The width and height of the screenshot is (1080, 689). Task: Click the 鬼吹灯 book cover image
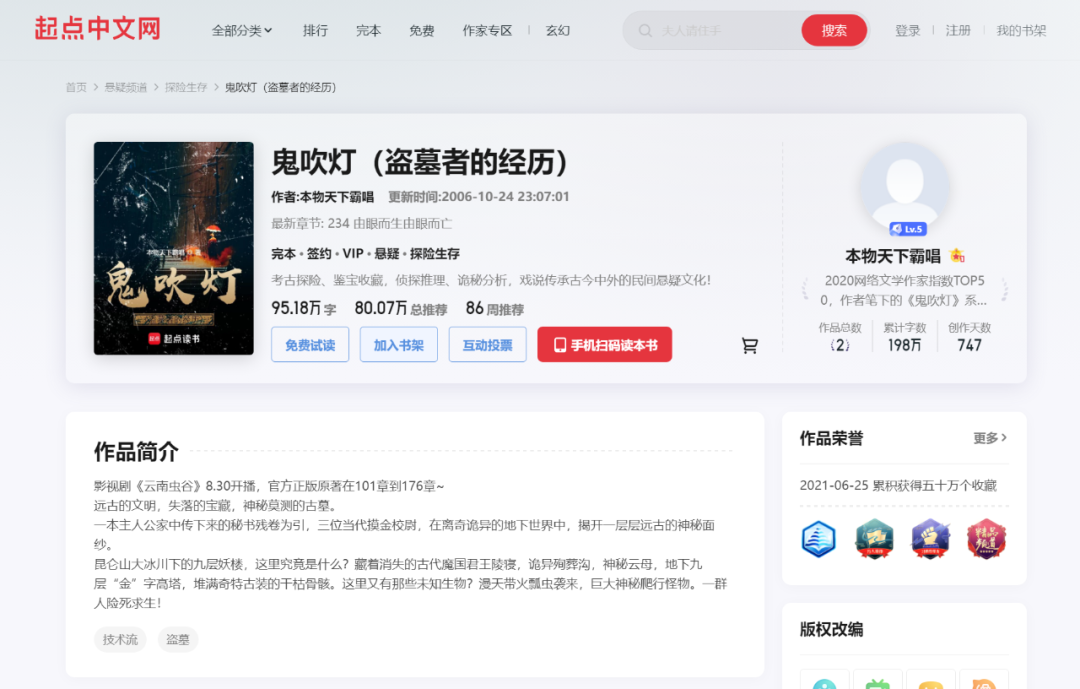174,248
